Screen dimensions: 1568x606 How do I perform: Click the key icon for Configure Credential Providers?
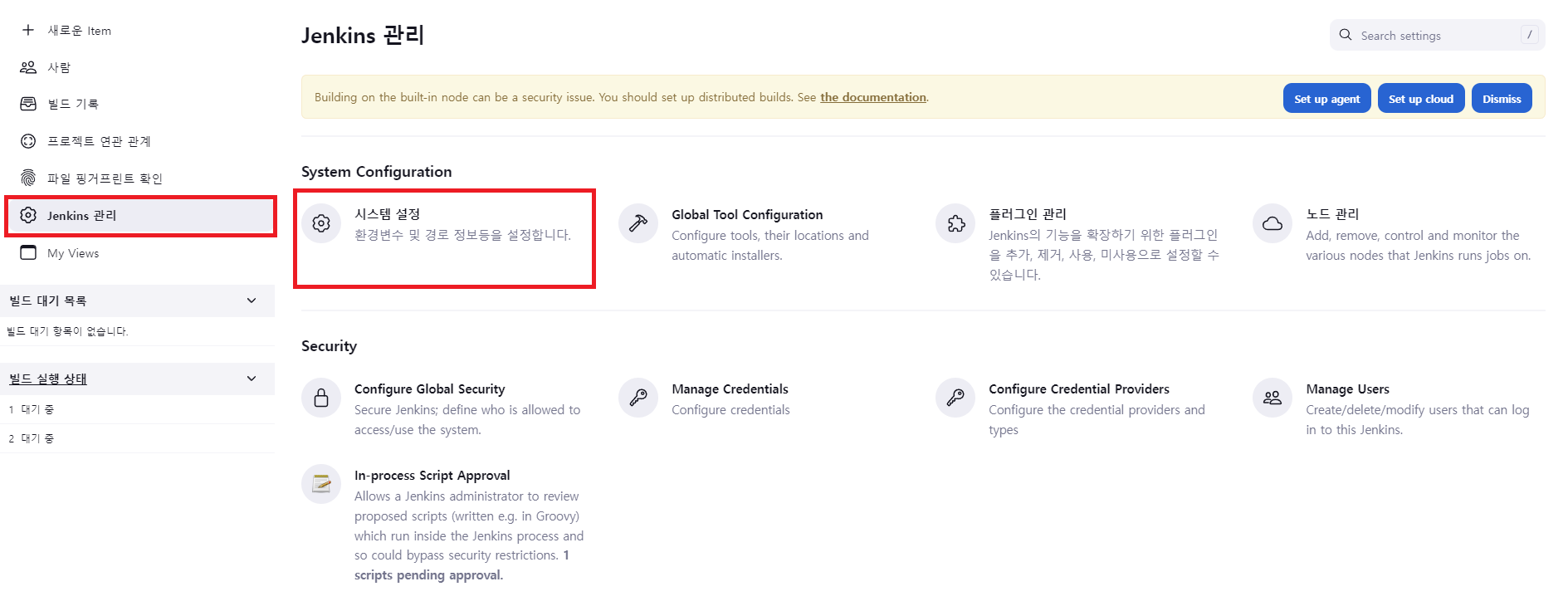tap(955, 398)
